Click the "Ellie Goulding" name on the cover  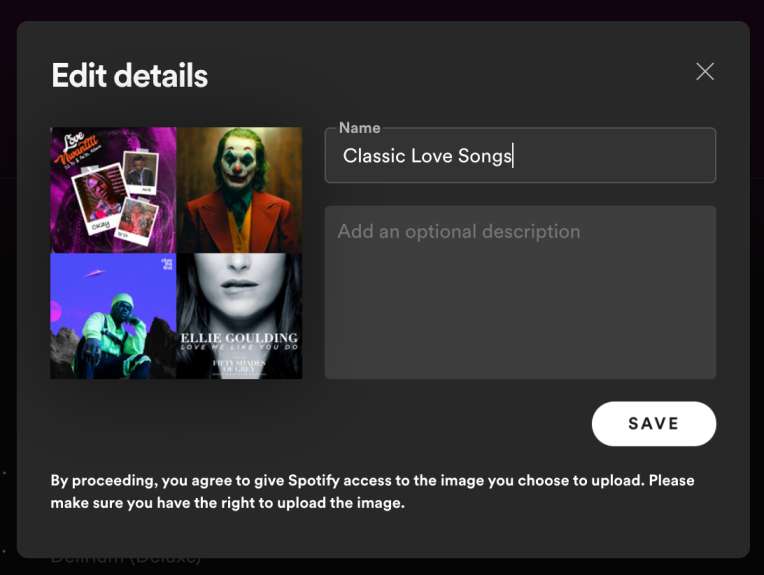point(239,339)
